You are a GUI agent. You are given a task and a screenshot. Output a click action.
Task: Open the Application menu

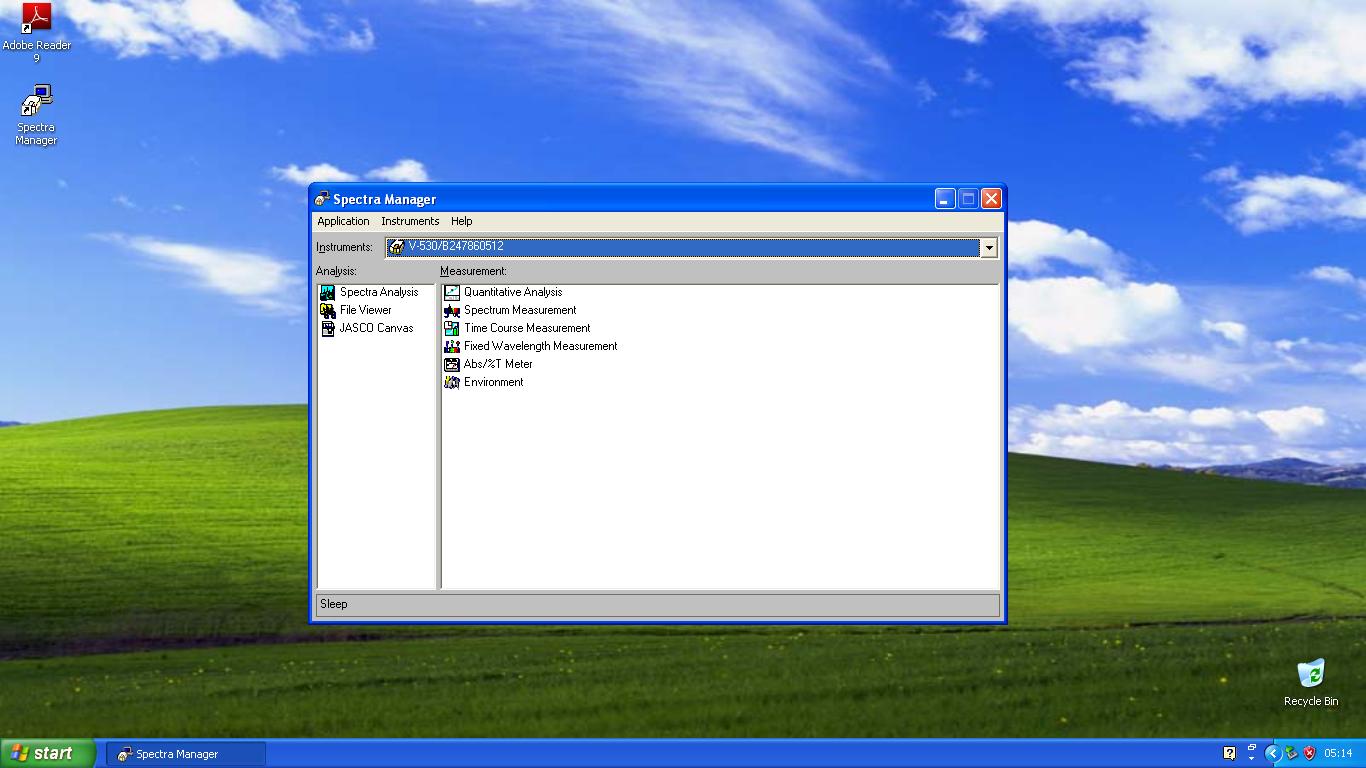coord(343,221)
